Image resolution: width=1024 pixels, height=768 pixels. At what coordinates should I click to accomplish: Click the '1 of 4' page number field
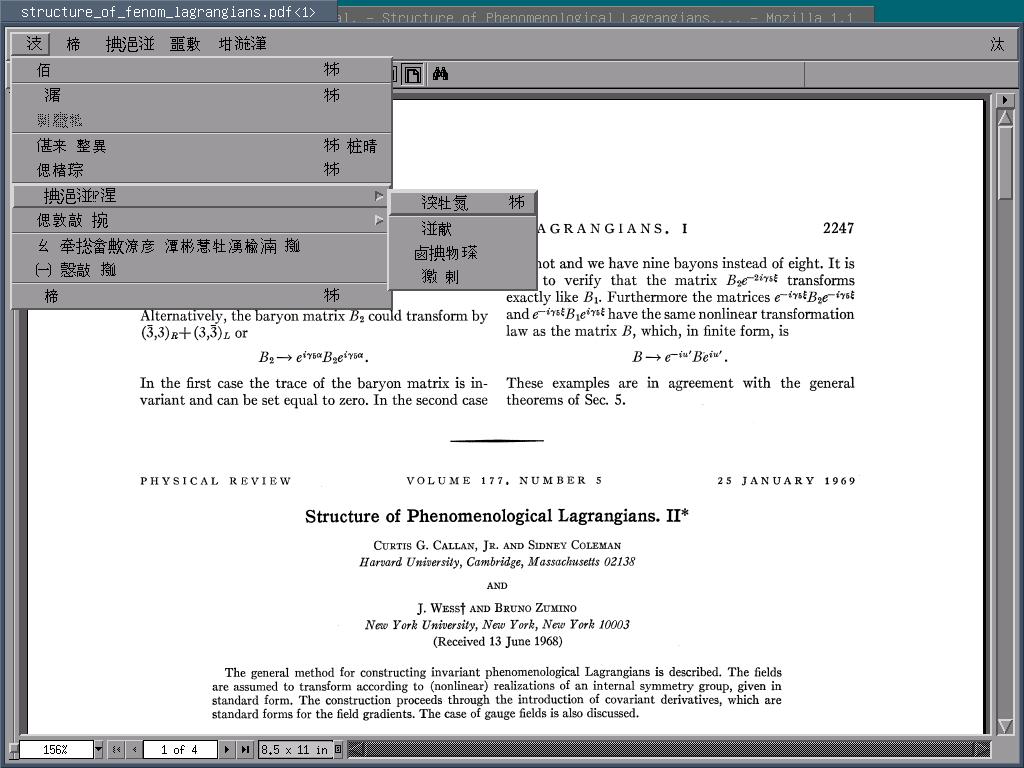(180, 749)
